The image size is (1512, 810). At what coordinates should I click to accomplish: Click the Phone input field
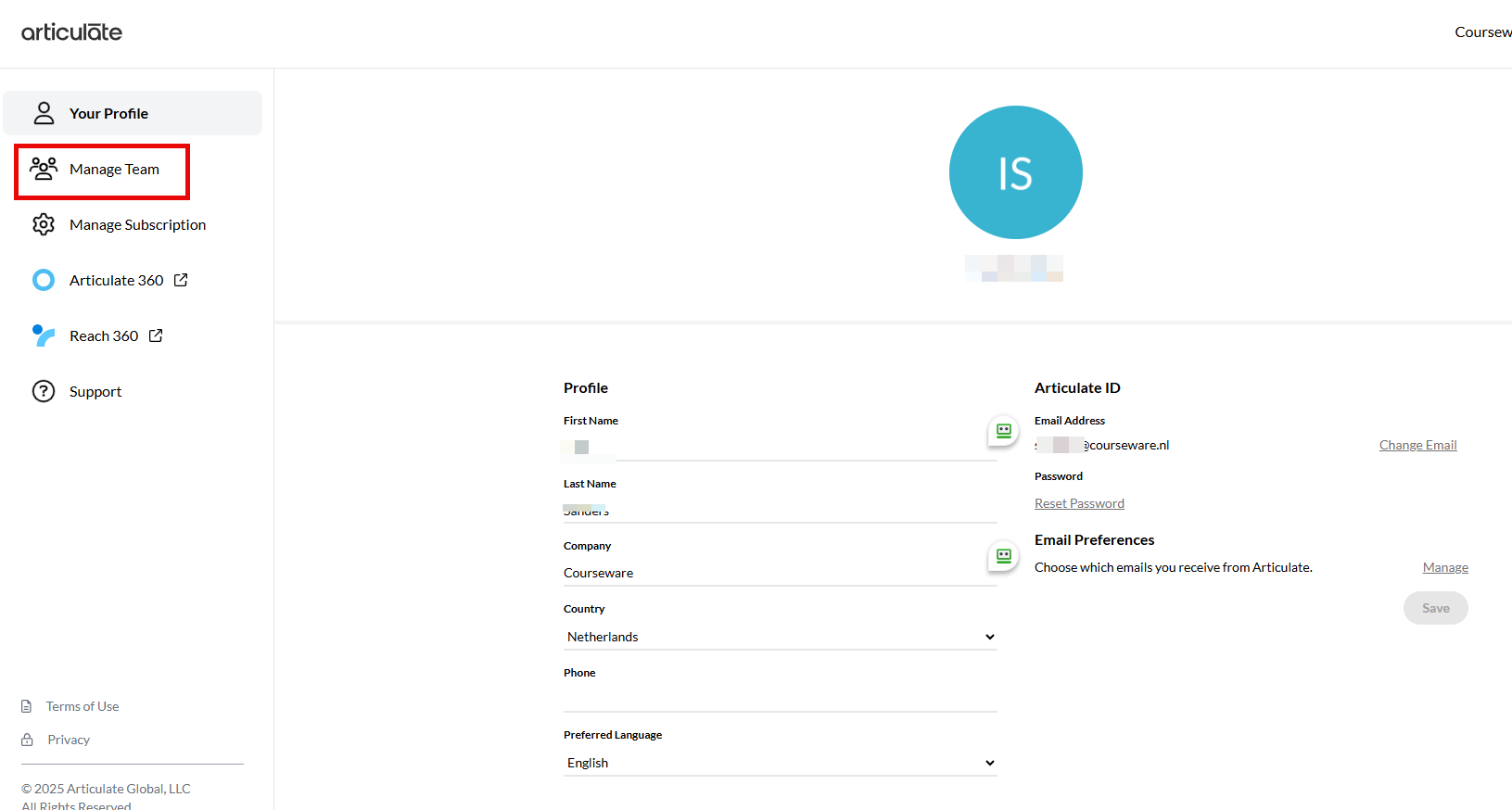[781, 699]
